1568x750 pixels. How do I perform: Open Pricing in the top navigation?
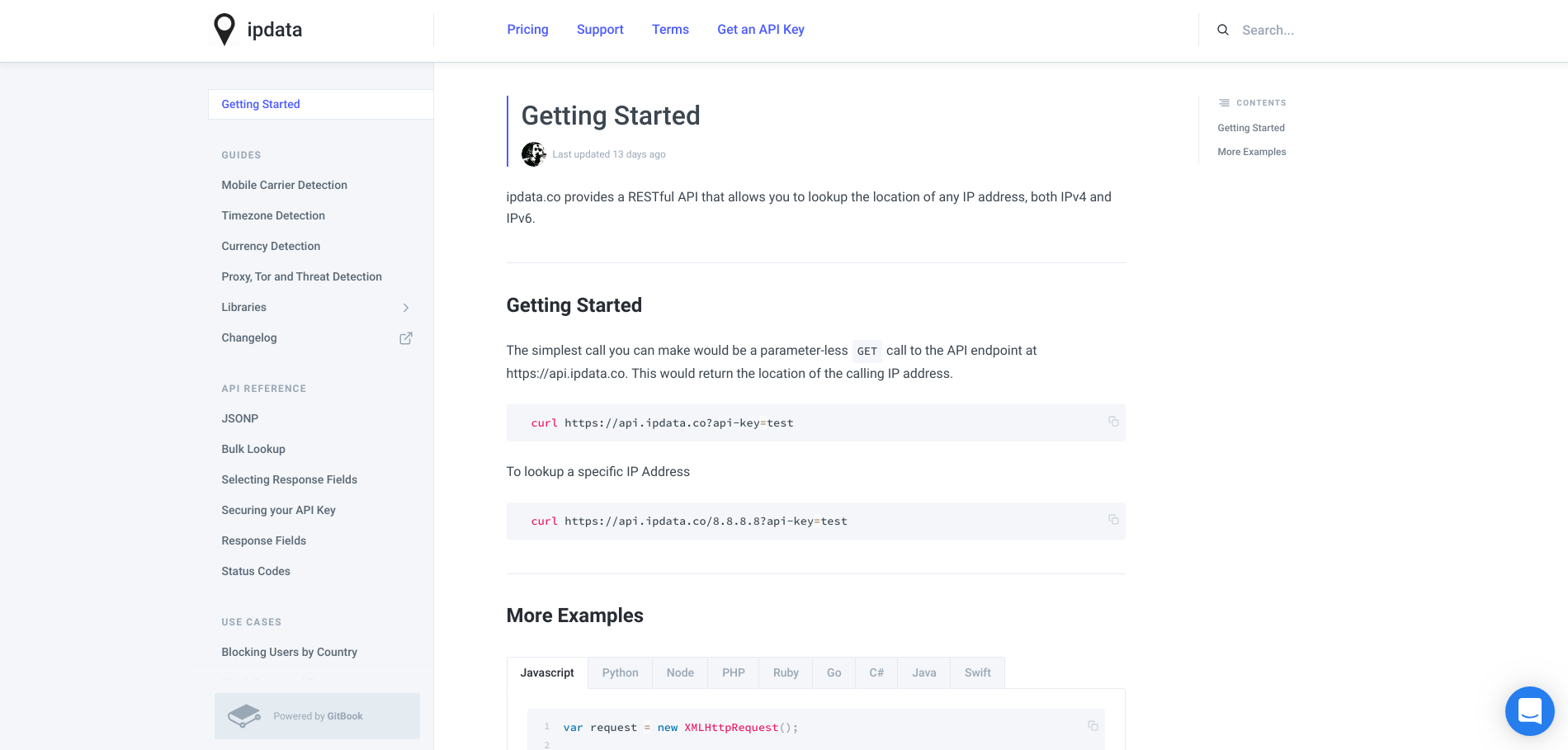click(527, 30)
